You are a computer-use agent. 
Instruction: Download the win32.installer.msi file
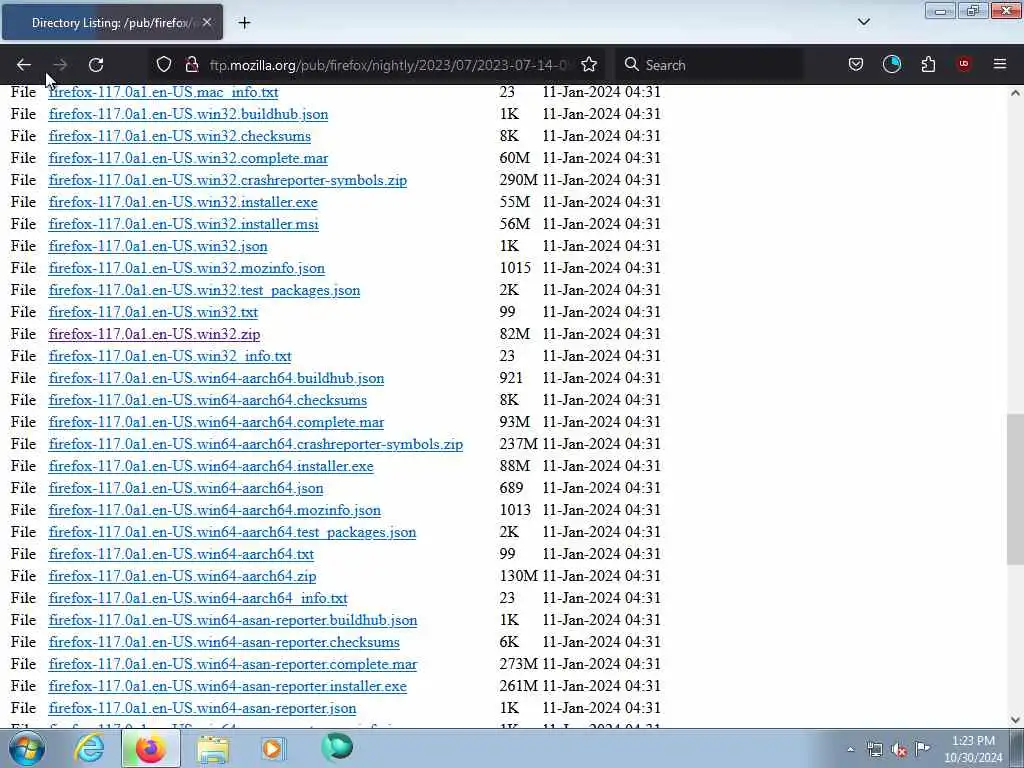(x=184, y=224)
